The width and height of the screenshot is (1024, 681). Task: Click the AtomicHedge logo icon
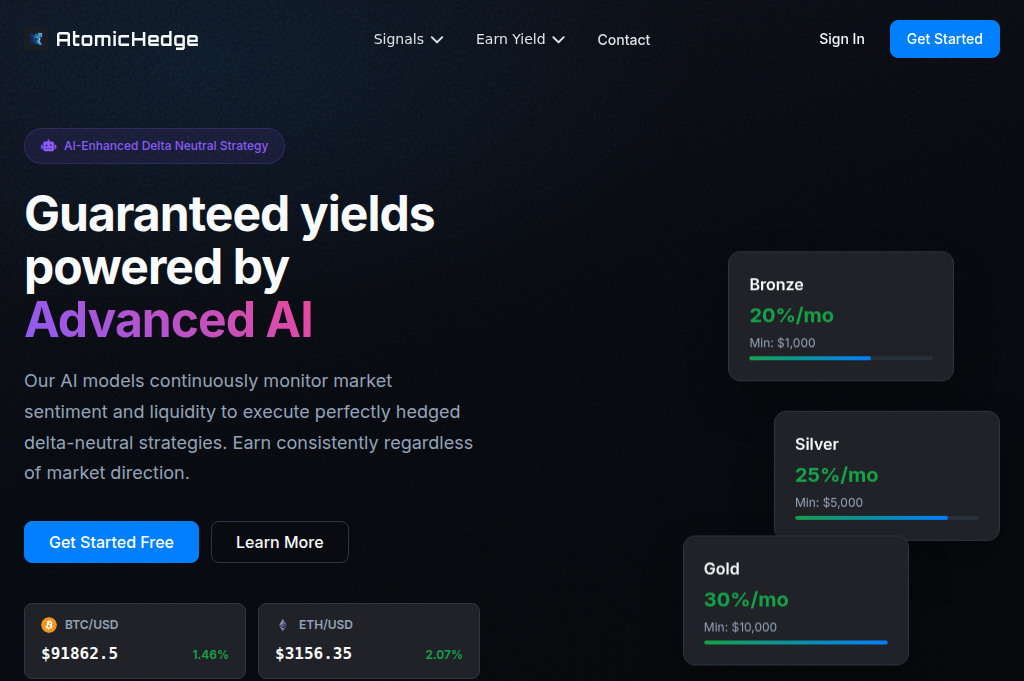click(x=37, y=39)
